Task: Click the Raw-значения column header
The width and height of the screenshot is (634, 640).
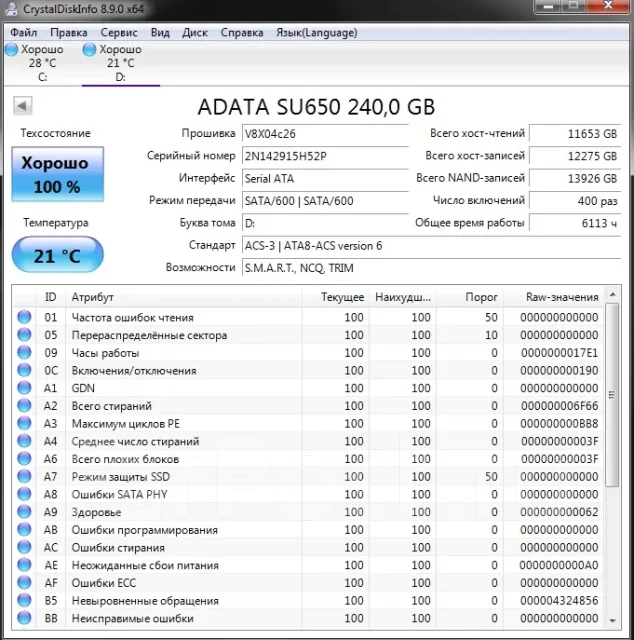Action: click(554, 297)
